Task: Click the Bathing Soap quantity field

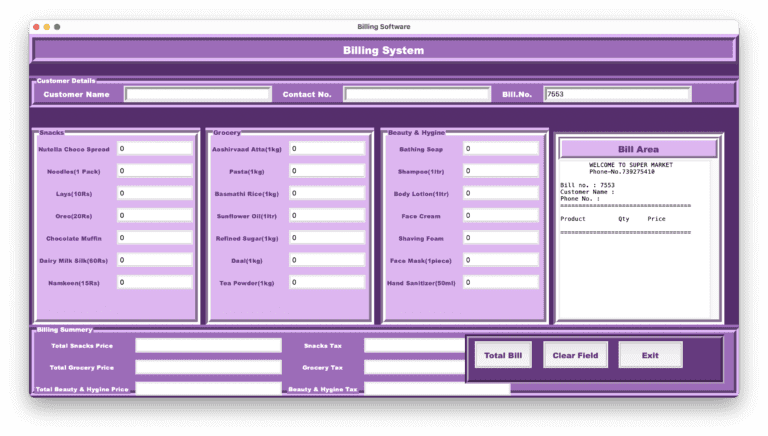Action: pyautogui.click(x=500, y=148)
